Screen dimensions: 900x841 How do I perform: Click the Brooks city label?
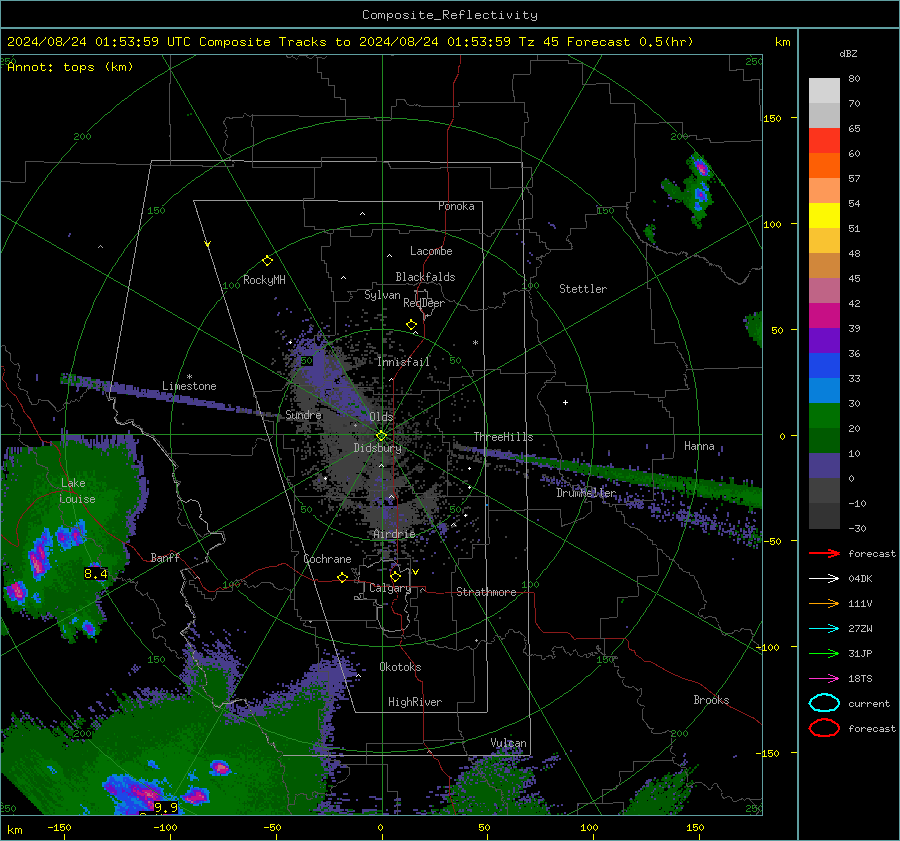click(x=711, y=700)
